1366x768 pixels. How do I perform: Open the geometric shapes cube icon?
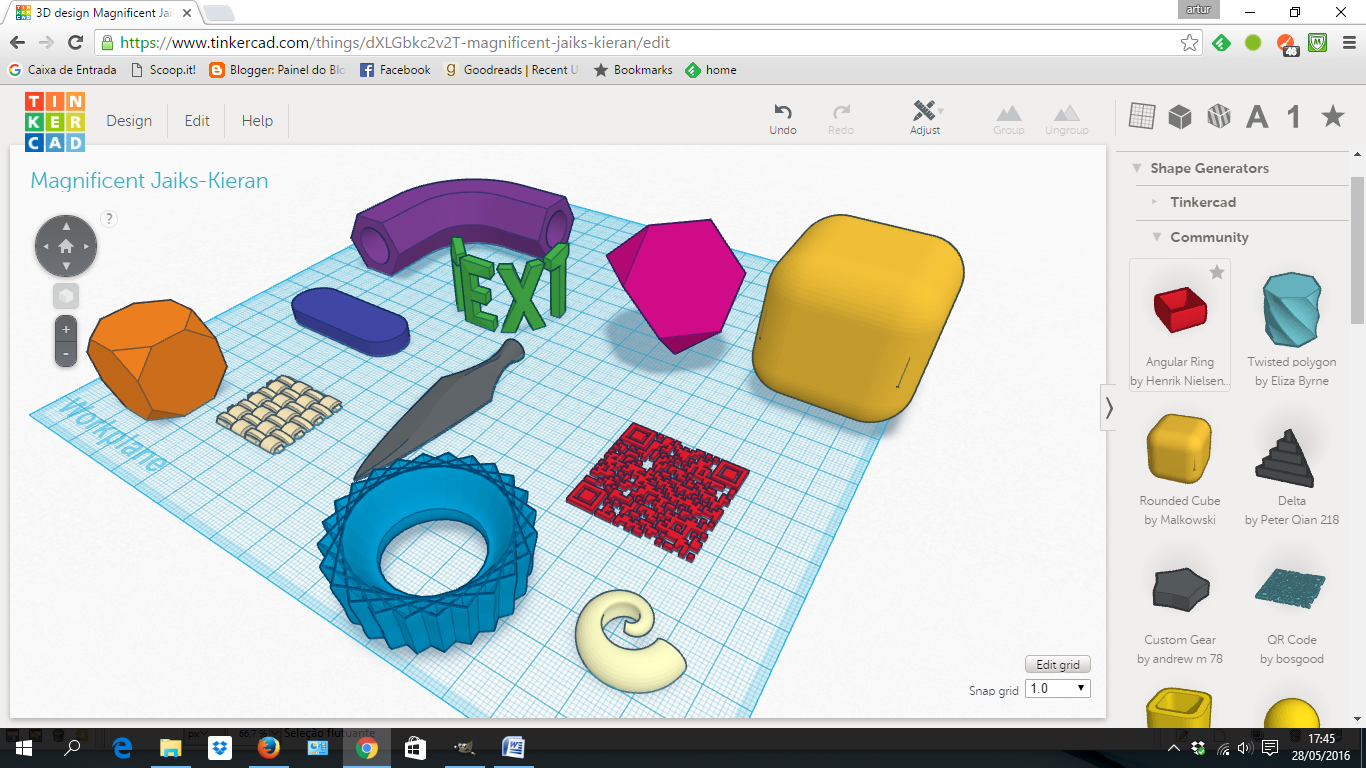point(1180,116)
